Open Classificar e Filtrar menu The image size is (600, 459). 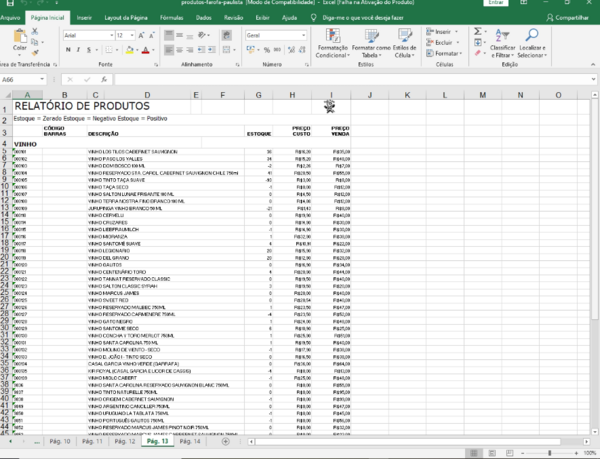(x=503, y=43)
